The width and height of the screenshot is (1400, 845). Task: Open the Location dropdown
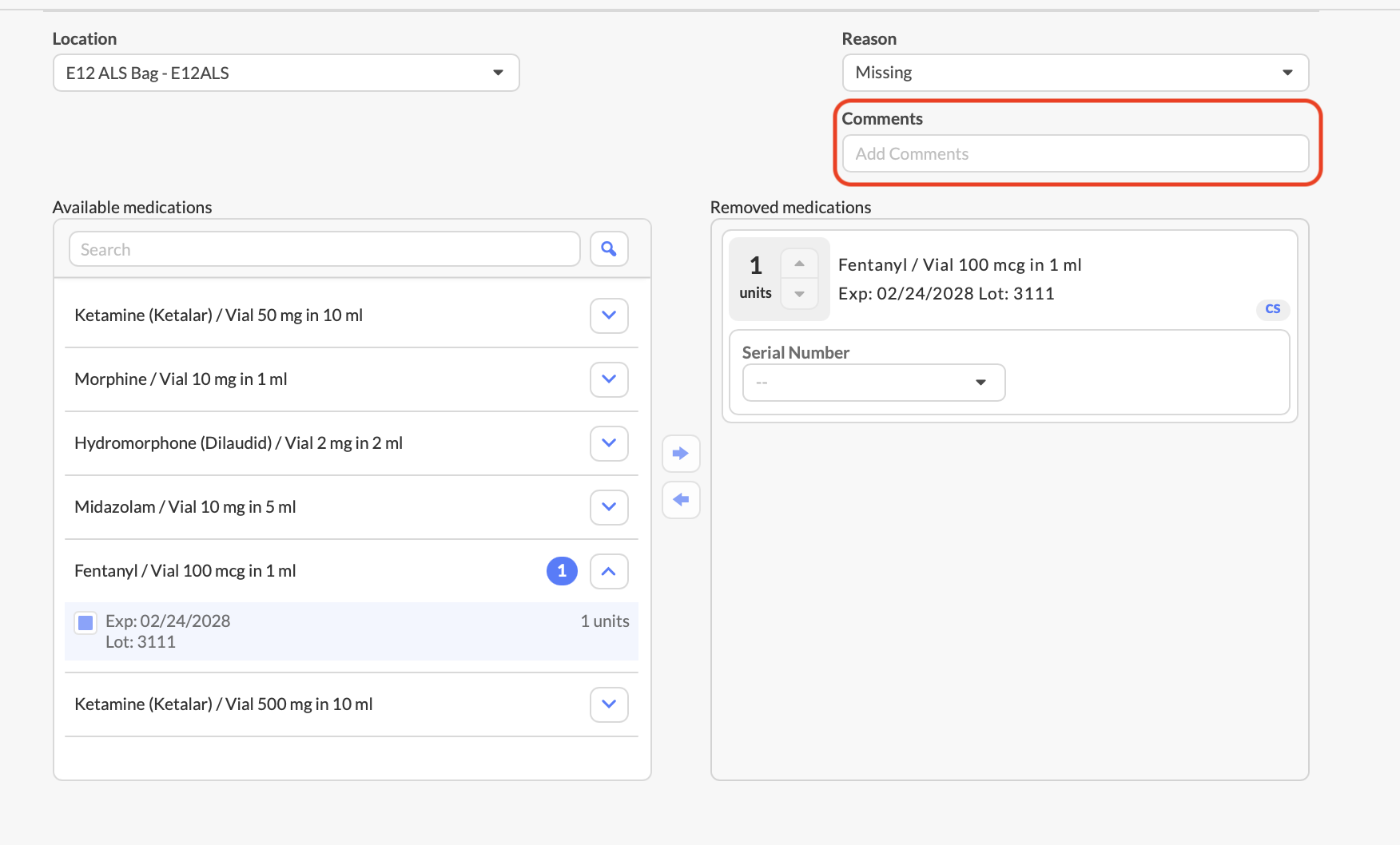[x=286, y=73]
